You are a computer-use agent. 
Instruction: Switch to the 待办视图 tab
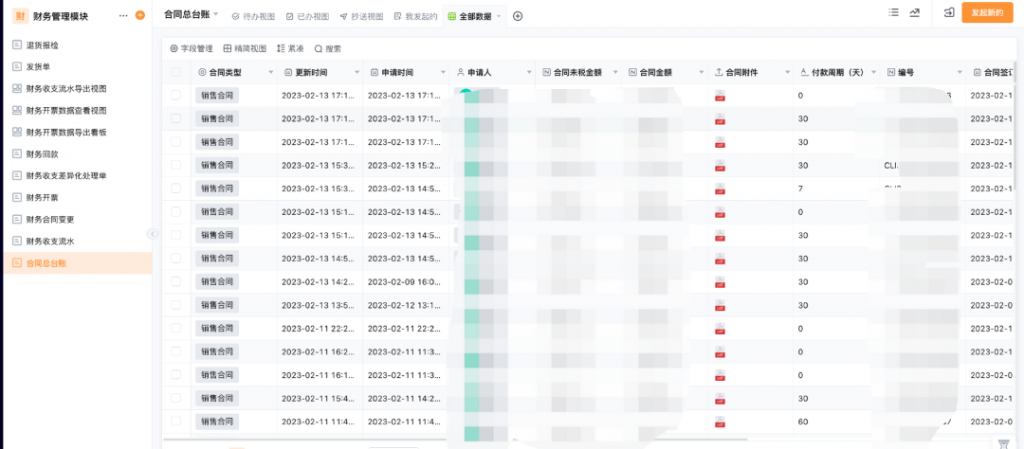coord(253,16)
